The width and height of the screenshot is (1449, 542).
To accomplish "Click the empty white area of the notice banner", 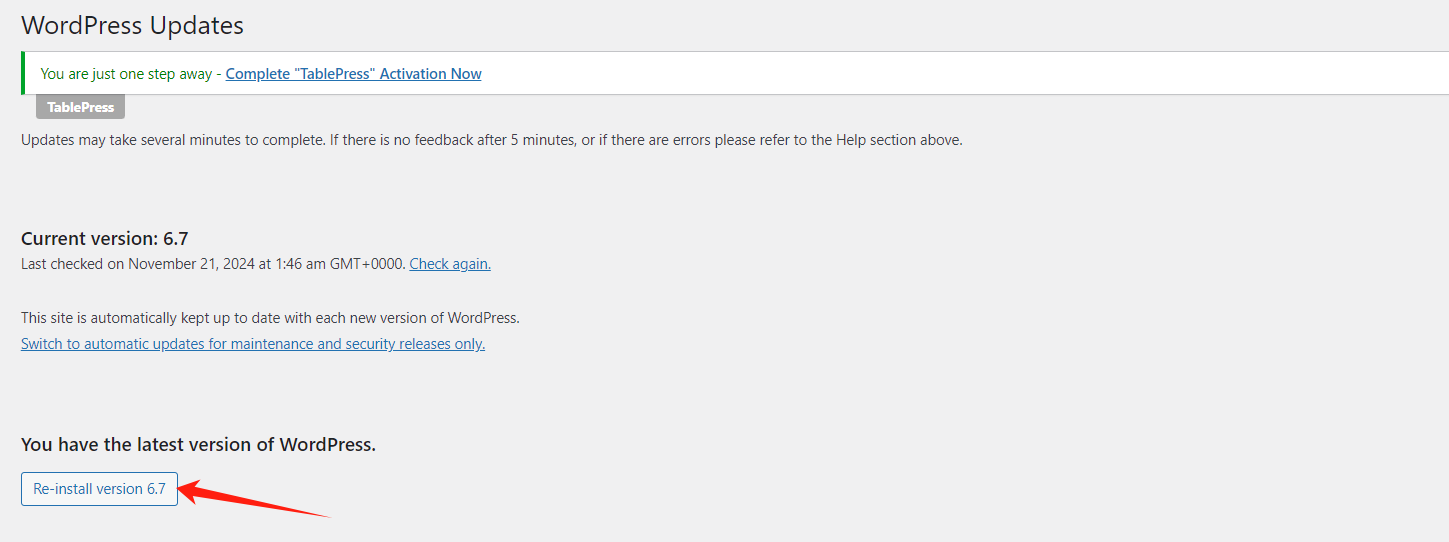I will tap(900, 74).
